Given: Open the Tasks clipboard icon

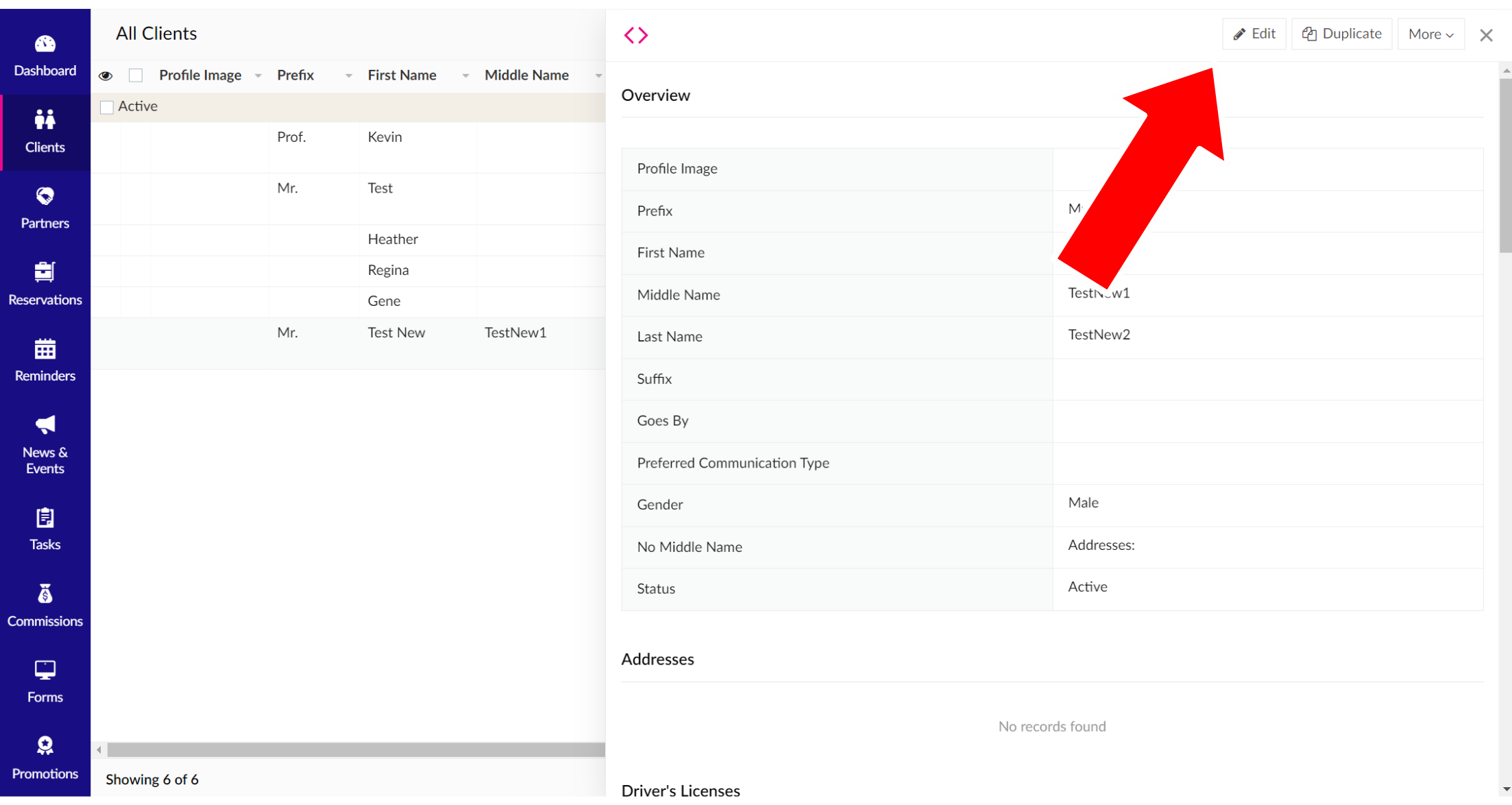Looking at the screenshot, I should point(45,518).
